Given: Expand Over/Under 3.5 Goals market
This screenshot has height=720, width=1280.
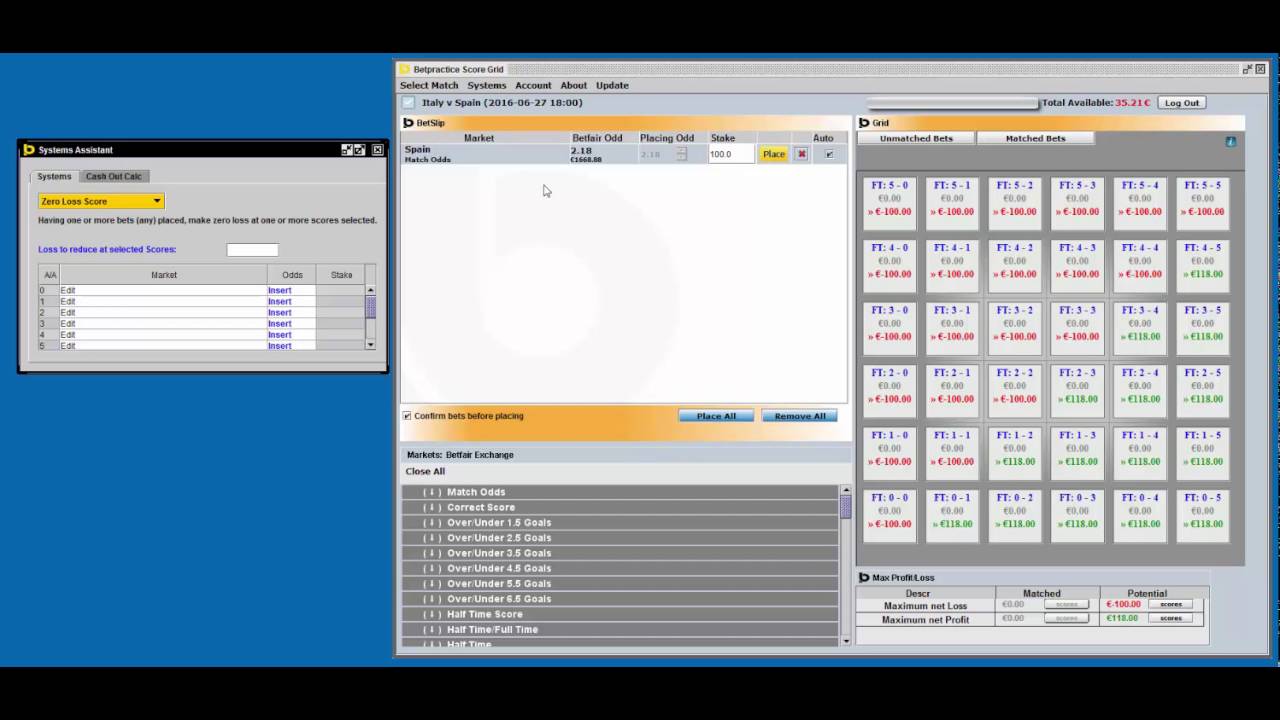Looking at the screenshot, I should click(620, 553).
